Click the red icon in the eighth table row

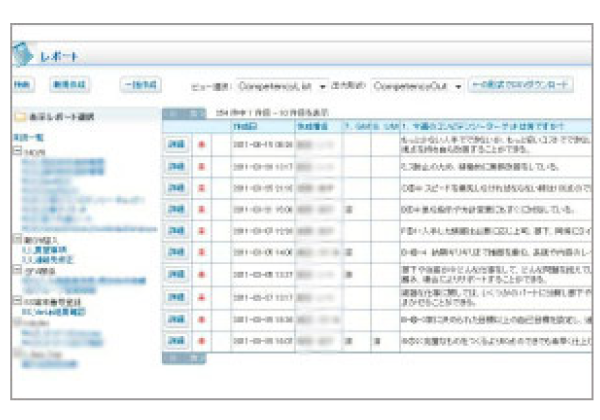tap(203, 298)
